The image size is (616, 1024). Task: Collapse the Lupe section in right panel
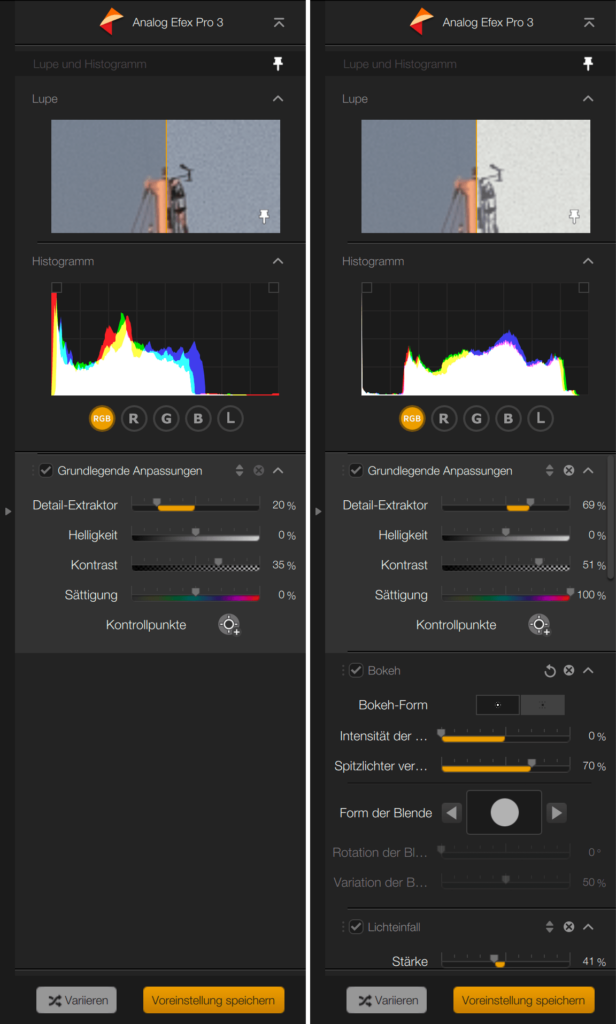point(589,99)
